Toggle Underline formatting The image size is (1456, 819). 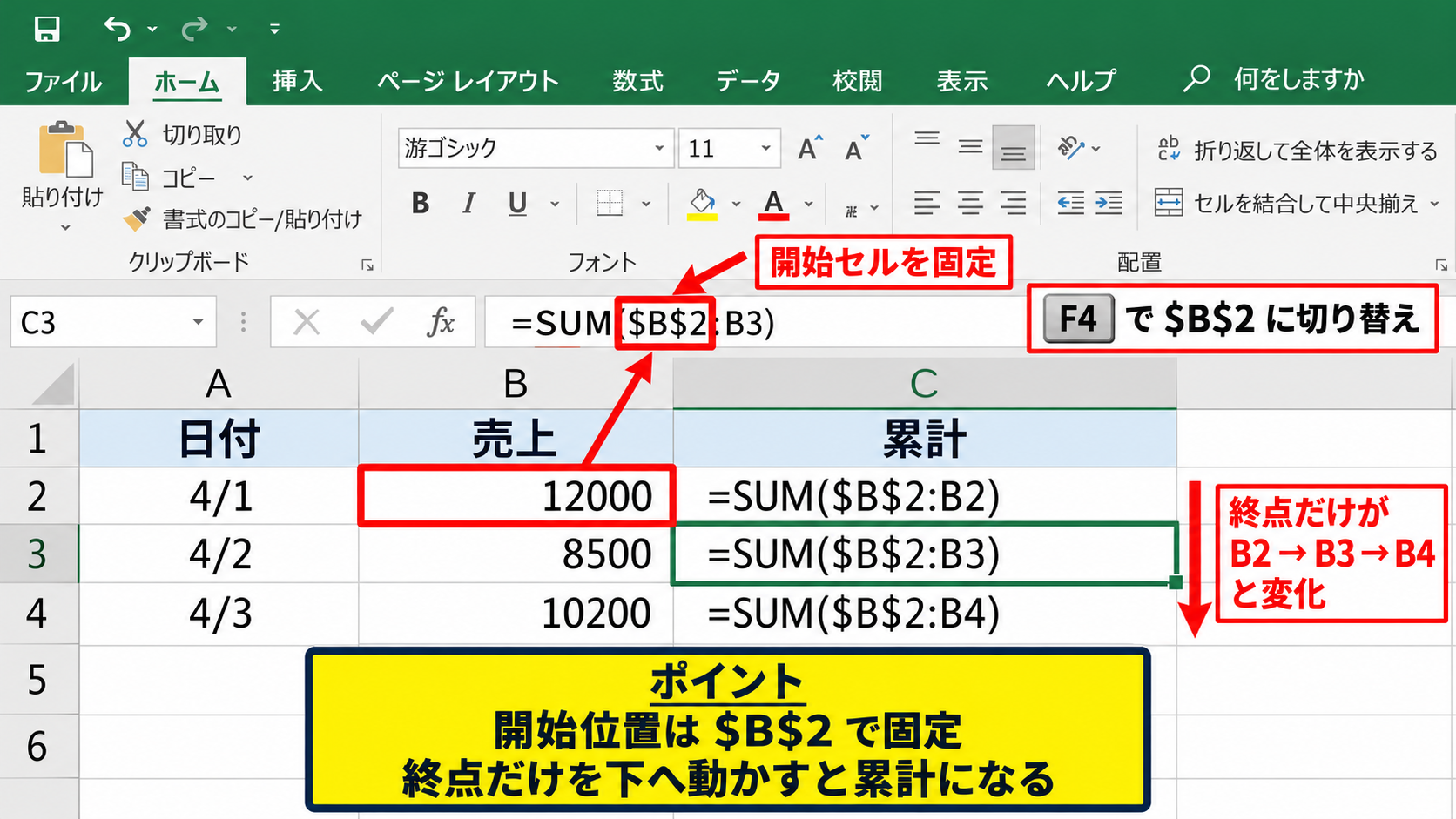[517, 204]
